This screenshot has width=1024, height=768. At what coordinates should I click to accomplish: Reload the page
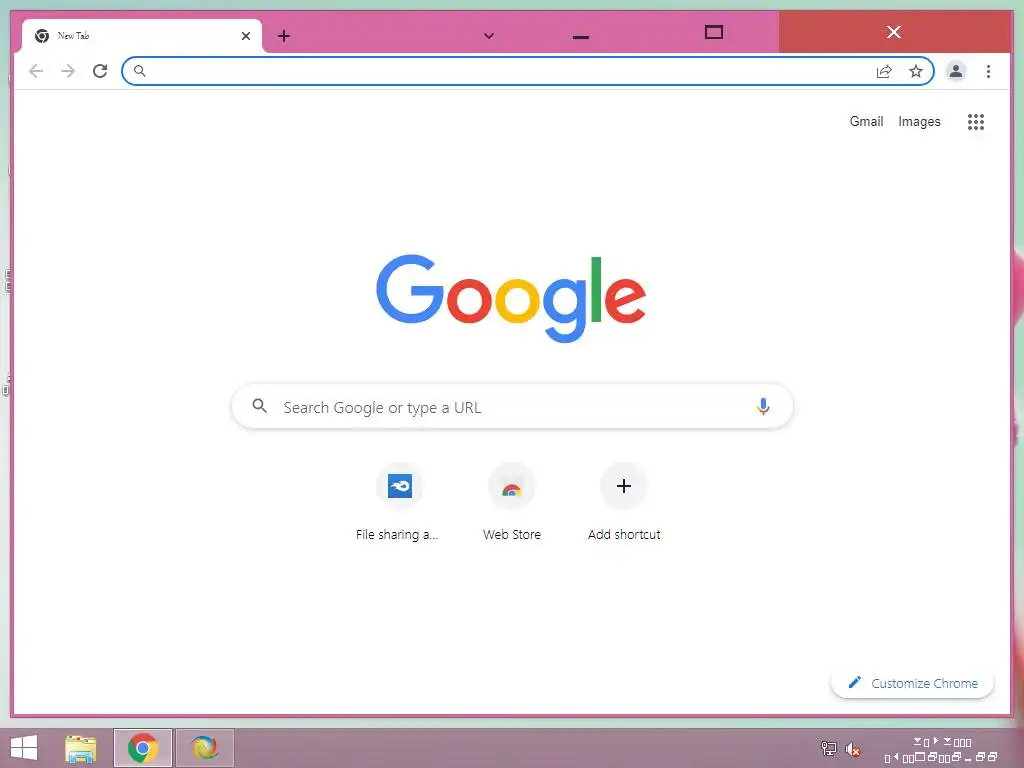pyautogui.click(x=100, y=71)
